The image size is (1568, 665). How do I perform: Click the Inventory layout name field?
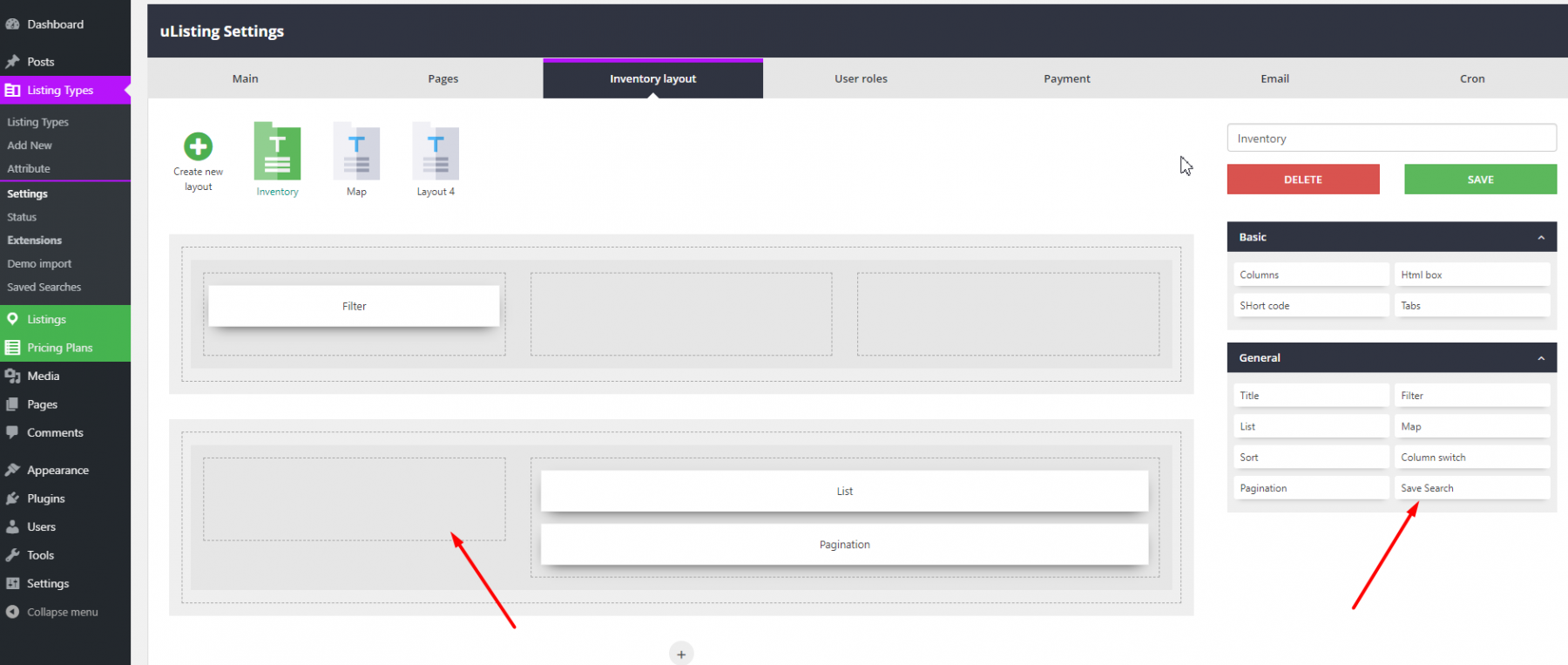coord(1391,139)
